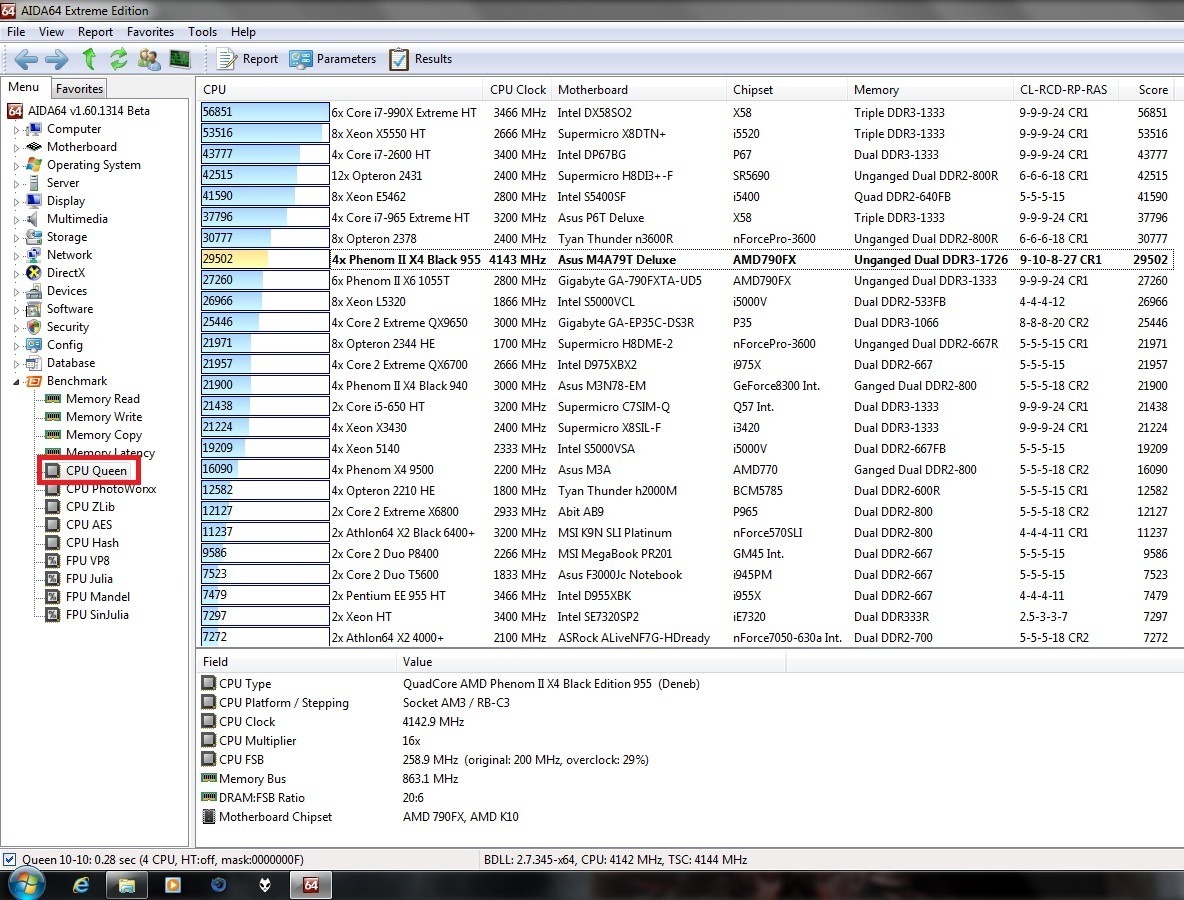Screen dimensions: 1184x900
Task: Select the FPU Julia benchmark
Action: pyautogui.click(x=89, y=579)
